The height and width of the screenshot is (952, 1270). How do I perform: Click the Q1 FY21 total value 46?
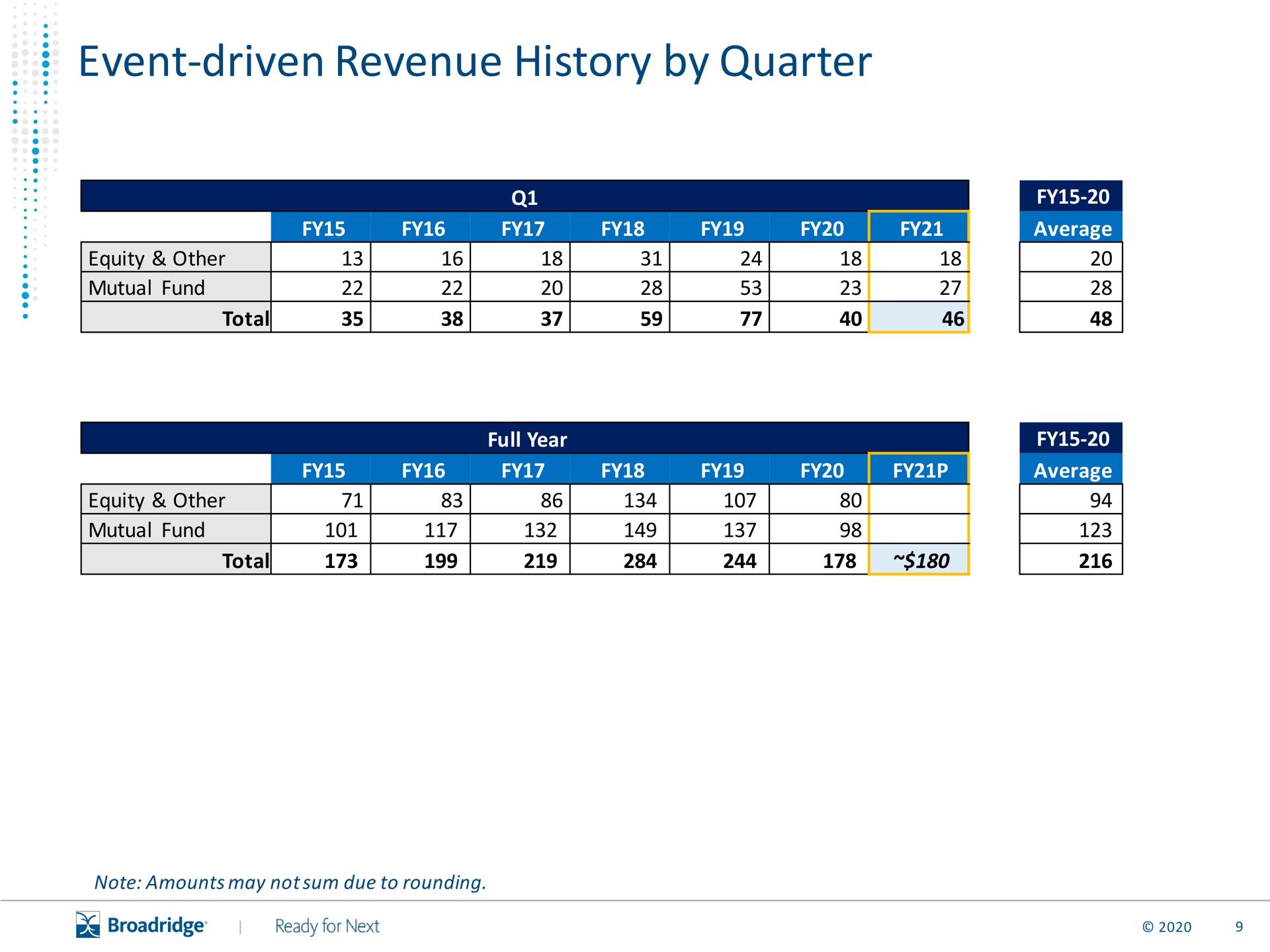click(919, 318)
